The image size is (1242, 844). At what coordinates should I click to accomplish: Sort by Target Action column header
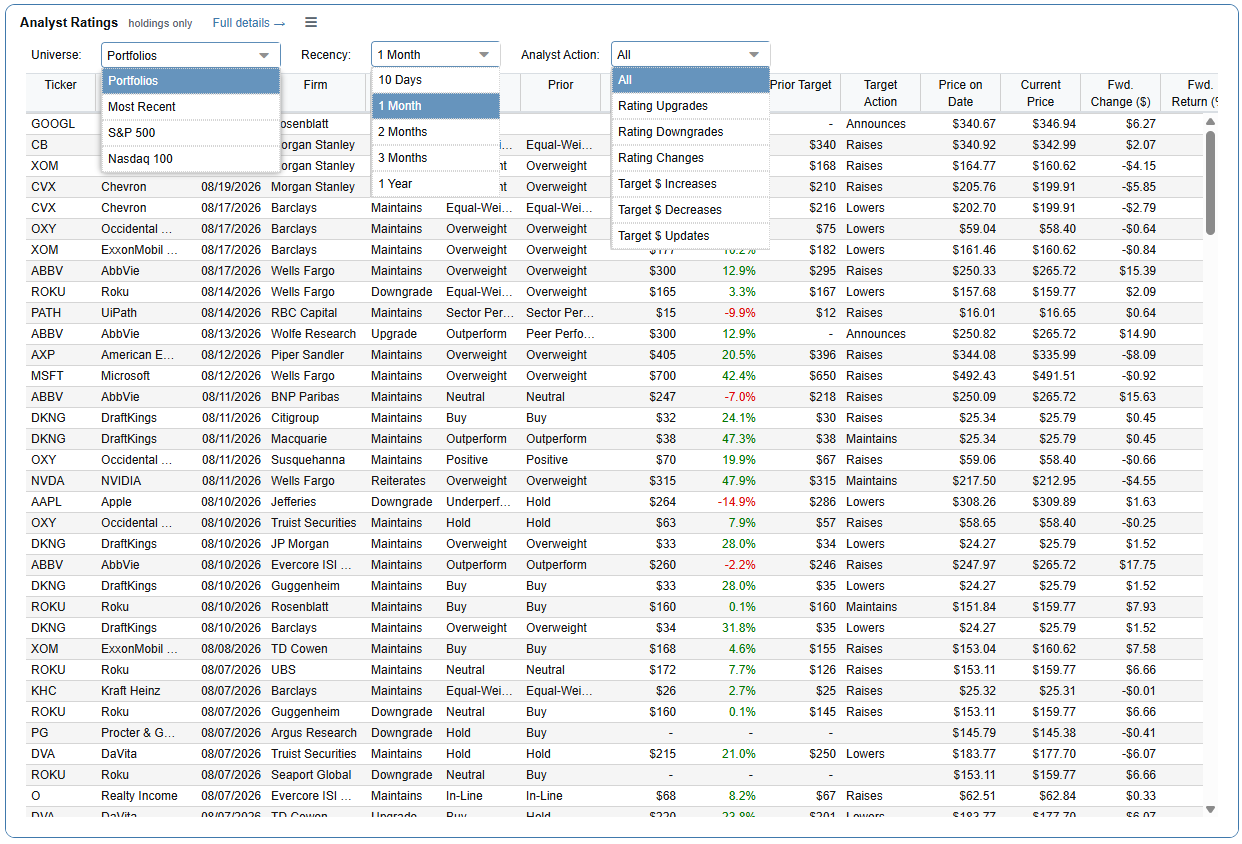tap(880, 93)
